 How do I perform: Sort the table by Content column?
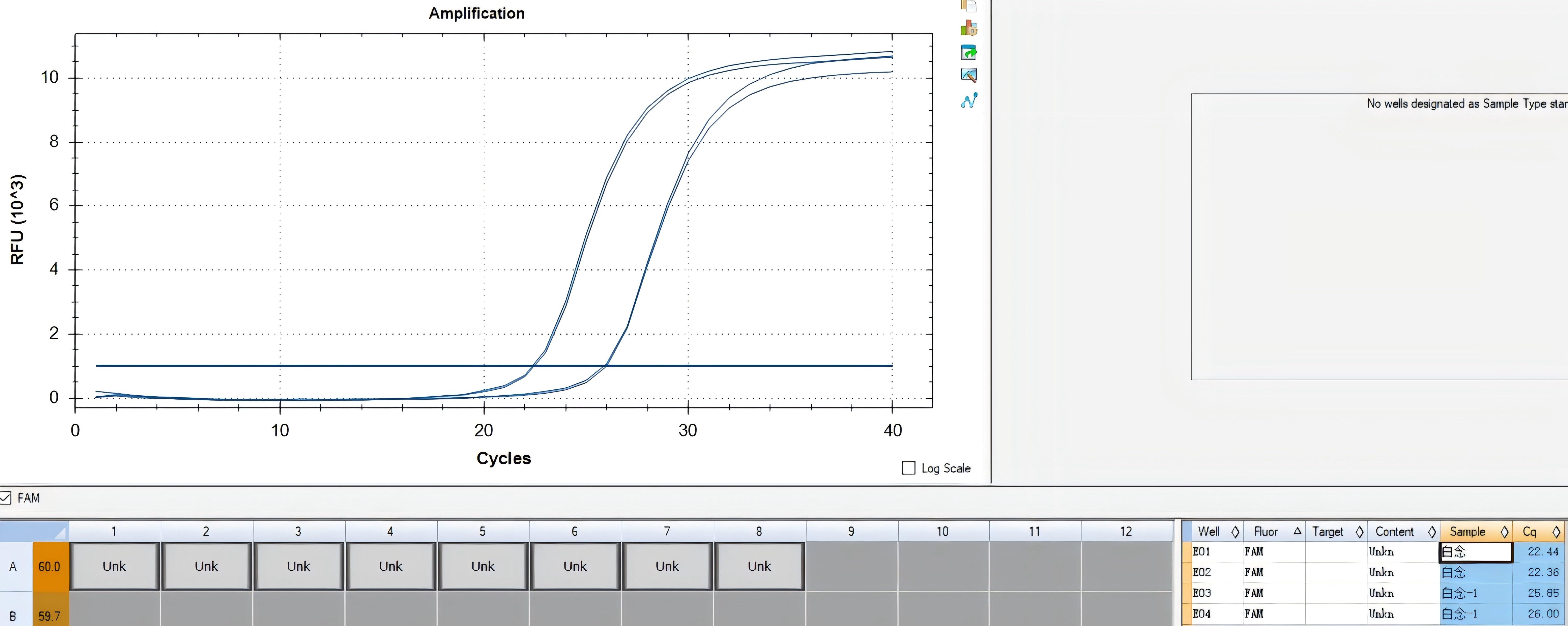(x=1404, y=532)
